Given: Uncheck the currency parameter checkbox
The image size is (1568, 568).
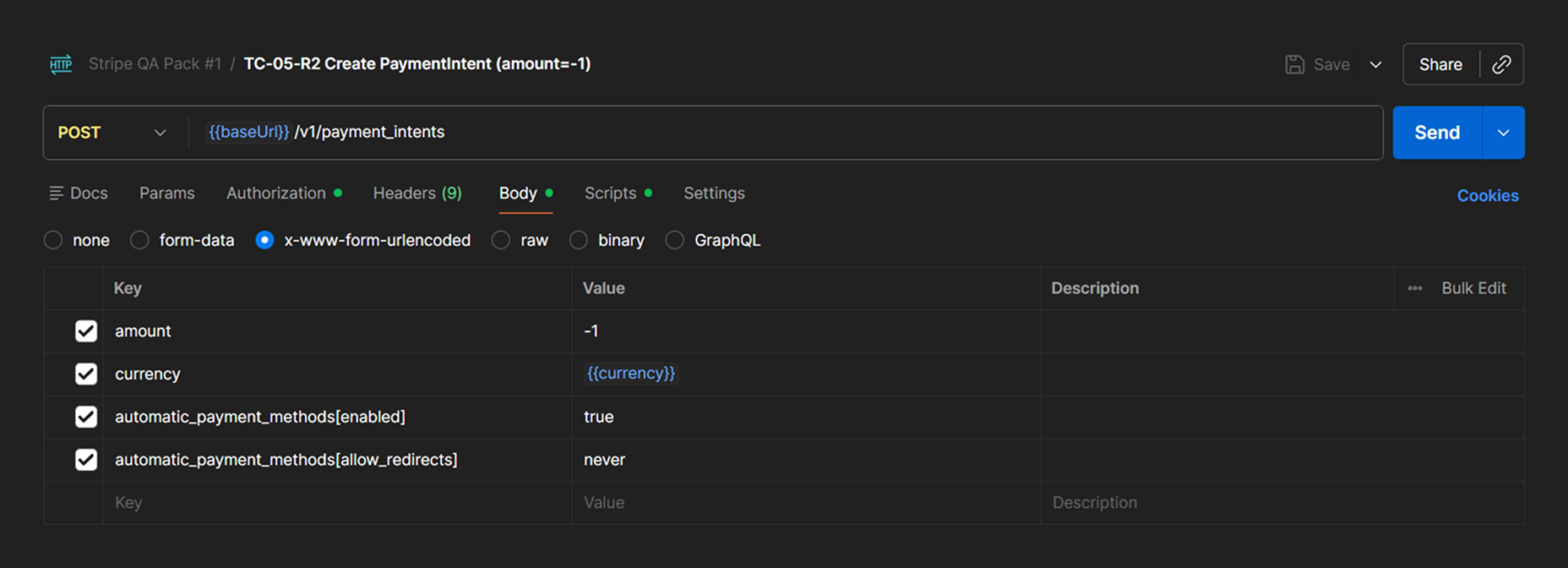Looking at the screenshot, I should [x=86, y=374].
